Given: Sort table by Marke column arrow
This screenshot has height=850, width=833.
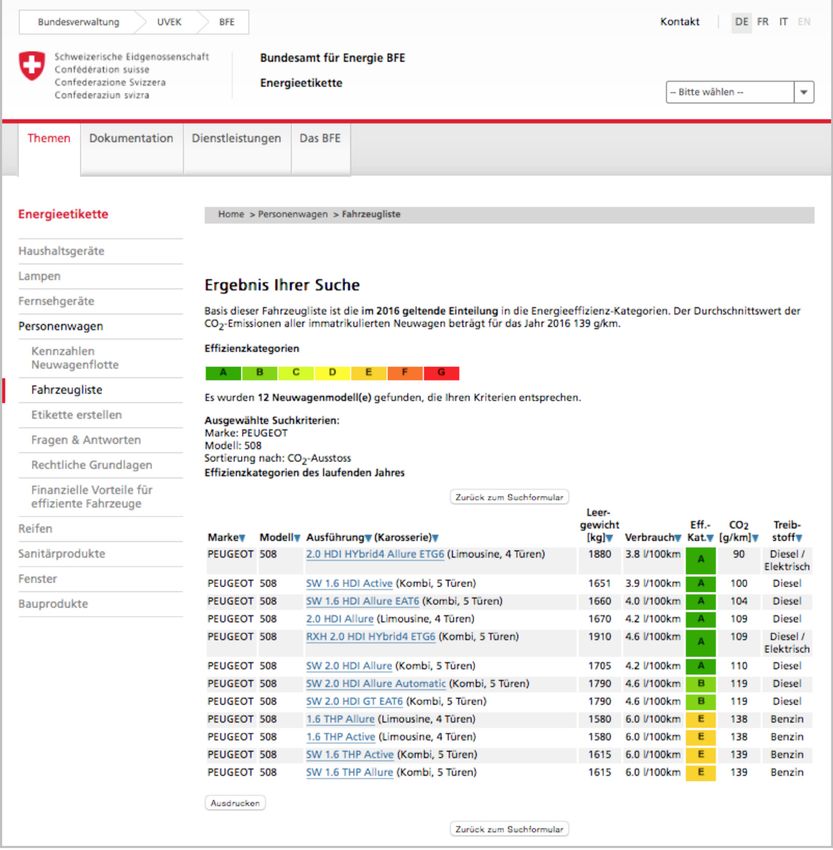Looking at the screenshot, I should pyautogui.click(x=242, y=538).
